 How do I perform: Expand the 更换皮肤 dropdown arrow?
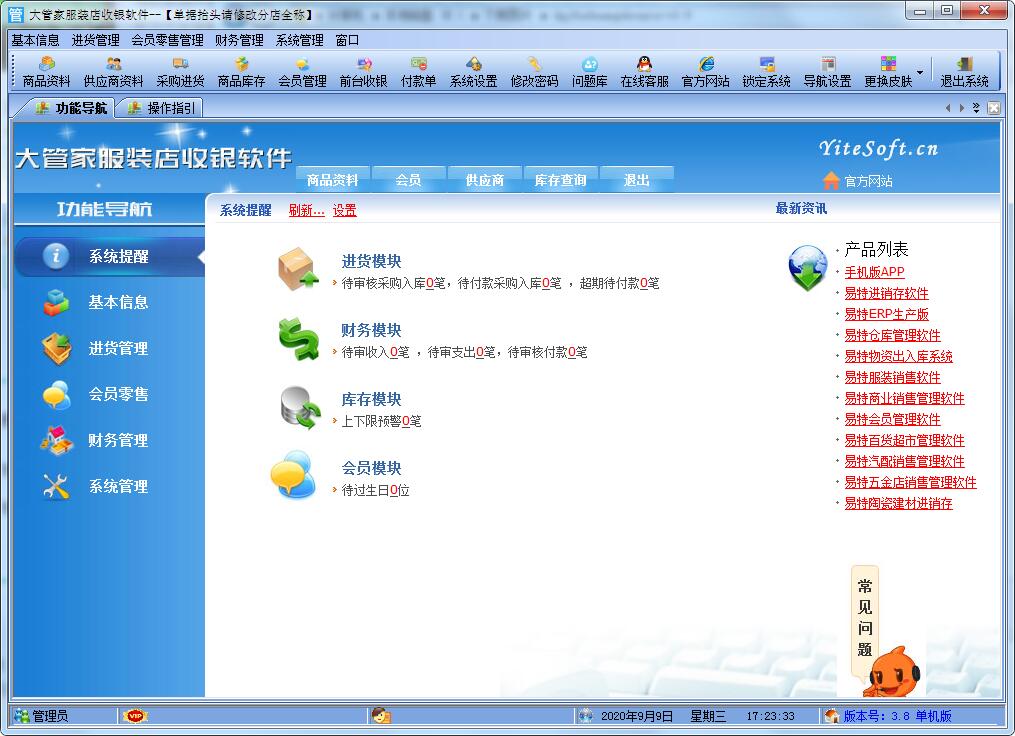coord(920,72)
